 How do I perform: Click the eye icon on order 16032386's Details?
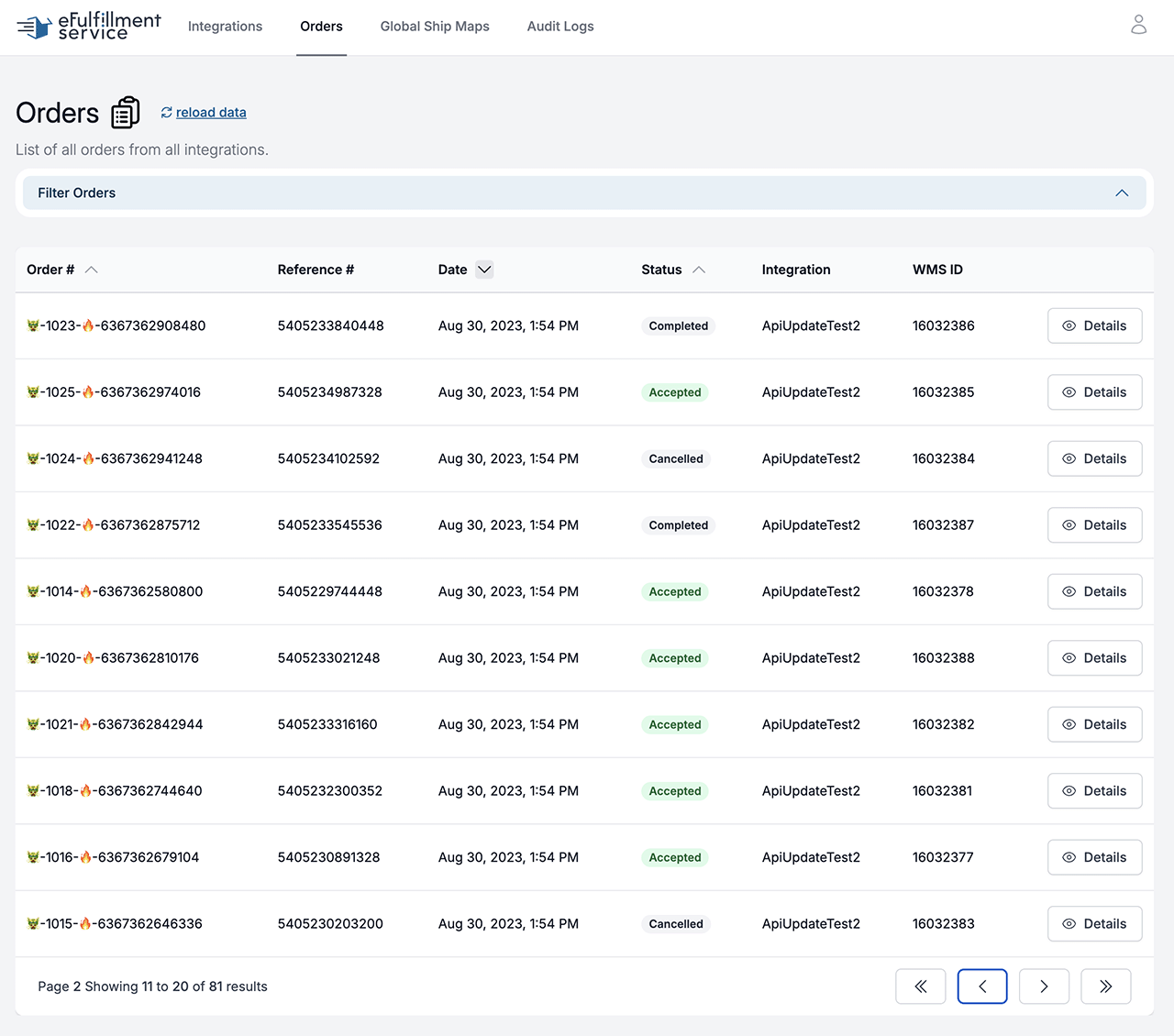click(x=1069, y=325)
